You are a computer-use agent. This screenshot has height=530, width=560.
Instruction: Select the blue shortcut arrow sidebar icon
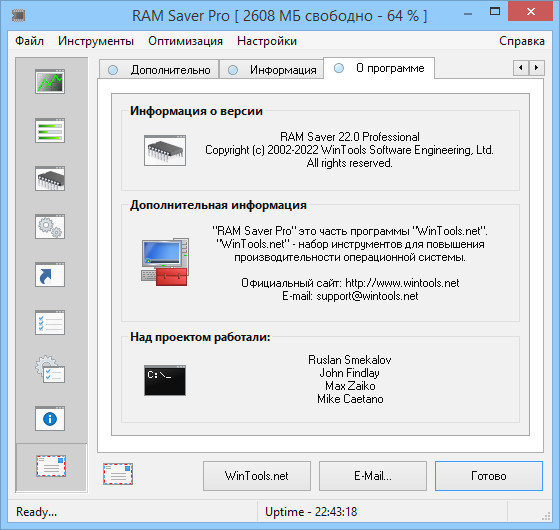(50, 275)
